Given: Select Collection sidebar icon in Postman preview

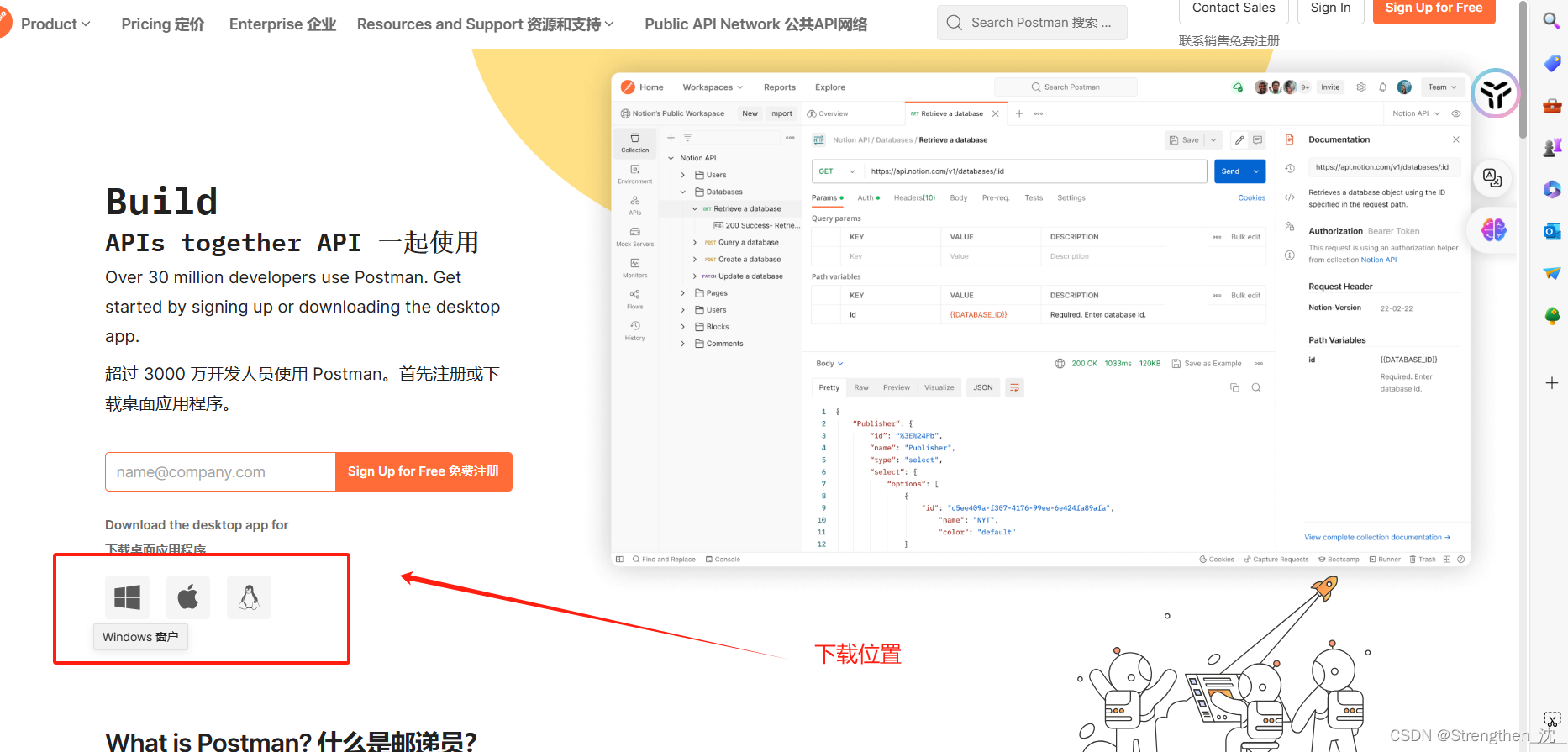Looking at the screenshot, I should pyautogui.click(x=635, y=143).
